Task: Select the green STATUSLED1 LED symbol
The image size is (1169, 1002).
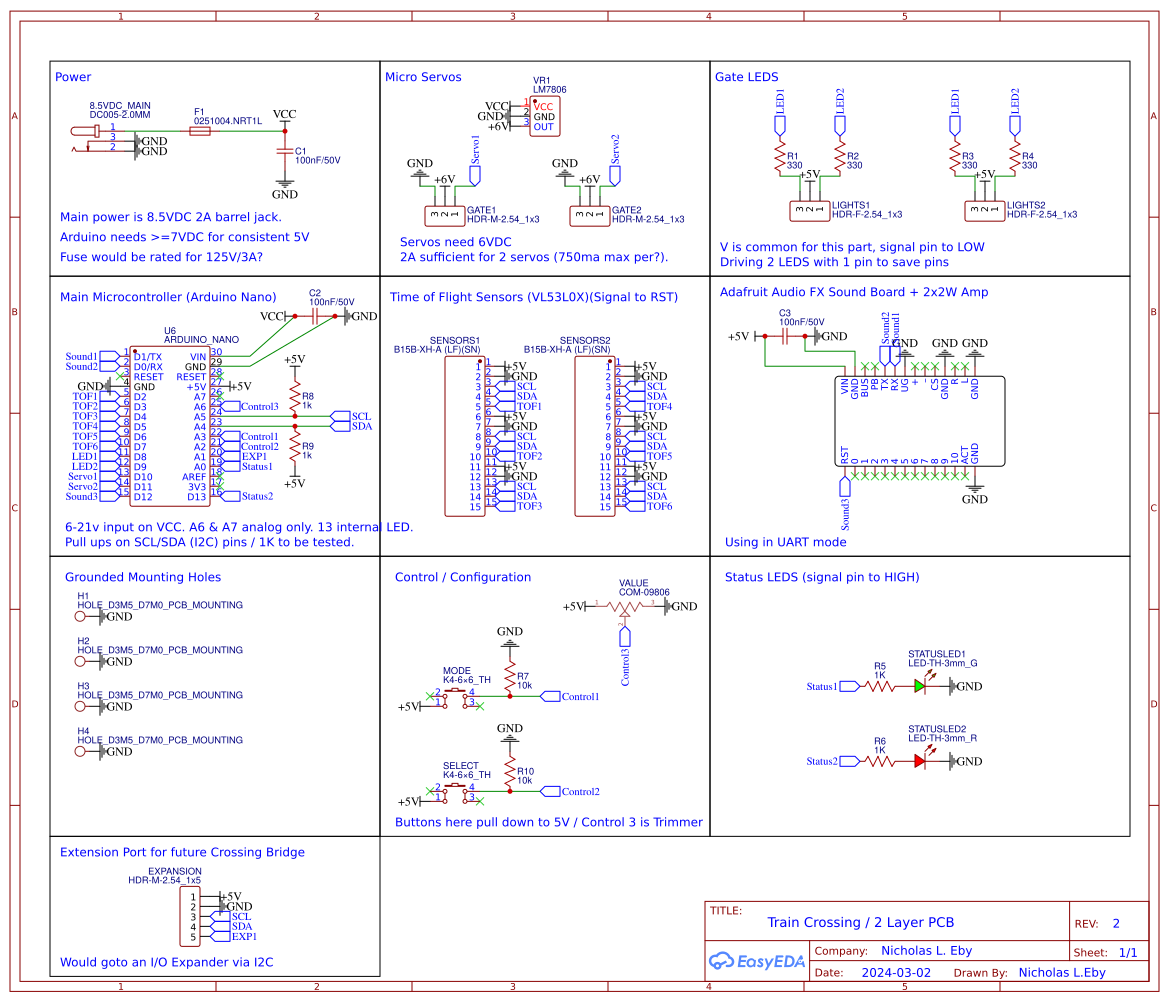Action: click(x=922, y=687)
